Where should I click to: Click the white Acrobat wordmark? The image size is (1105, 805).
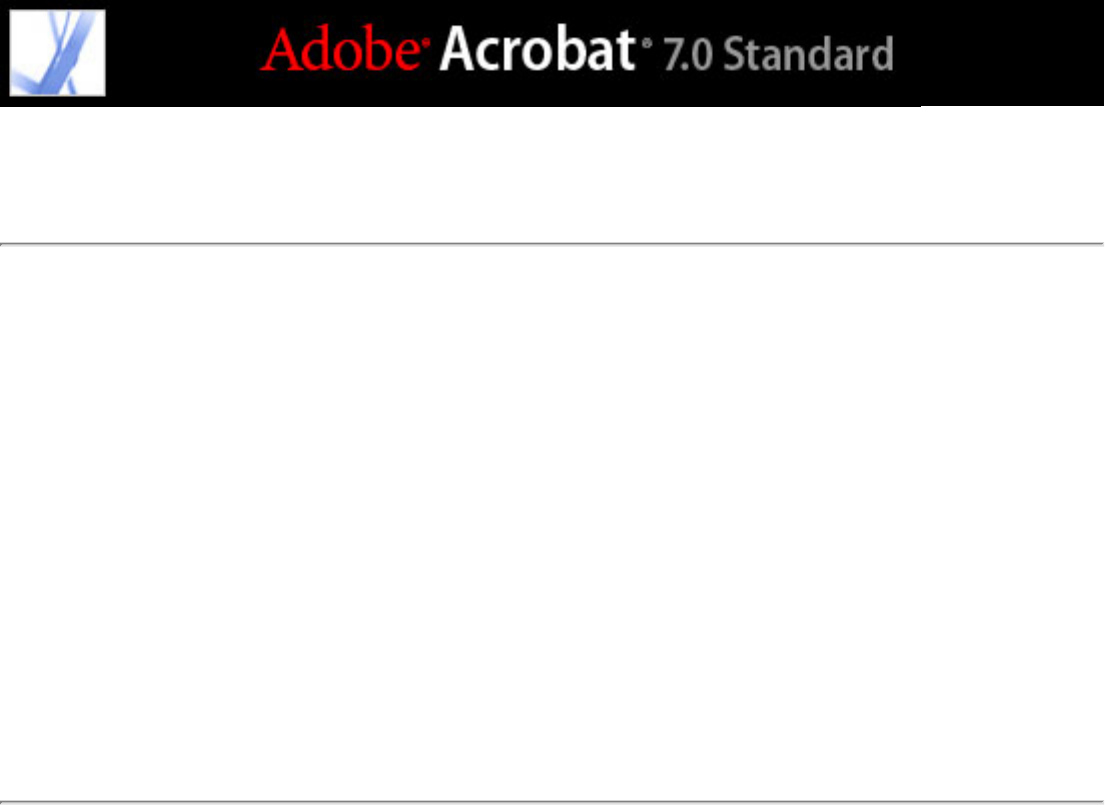(538, 49)
